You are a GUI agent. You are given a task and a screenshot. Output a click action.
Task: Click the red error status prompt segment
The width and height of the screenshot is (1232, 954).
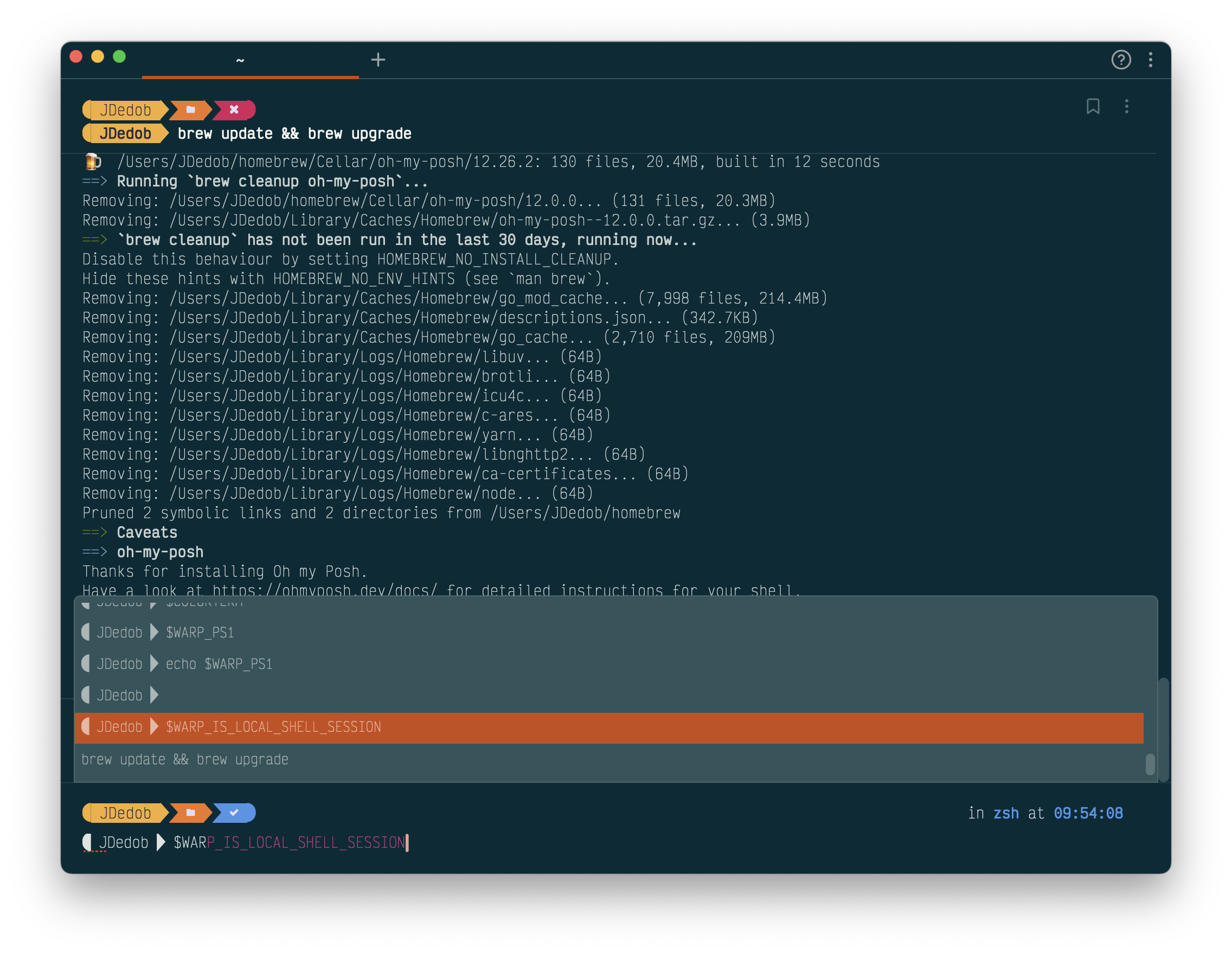[234, 109]
